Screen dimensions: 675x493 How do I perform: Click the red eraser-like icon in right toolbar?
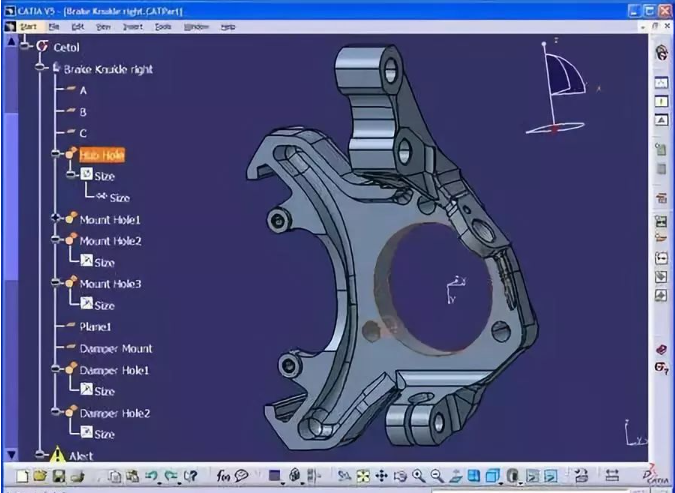(662, 349)
